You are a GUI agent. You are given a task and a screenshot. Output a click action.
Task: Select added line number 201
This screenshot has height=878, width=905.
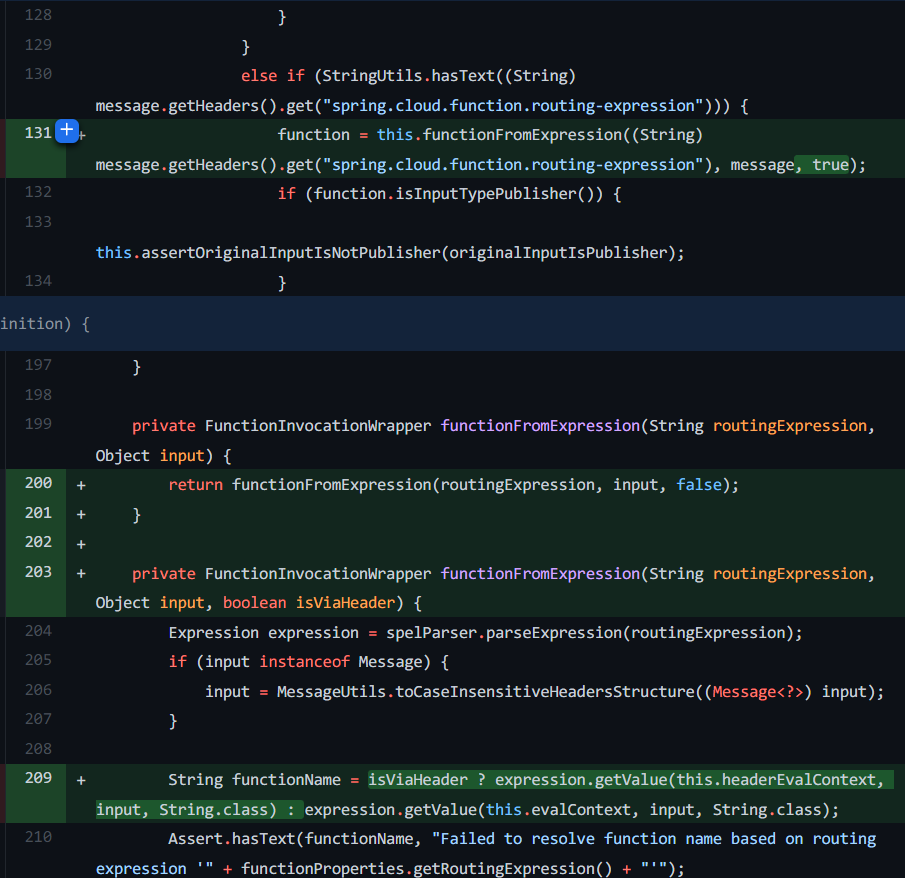pos(38,513)
